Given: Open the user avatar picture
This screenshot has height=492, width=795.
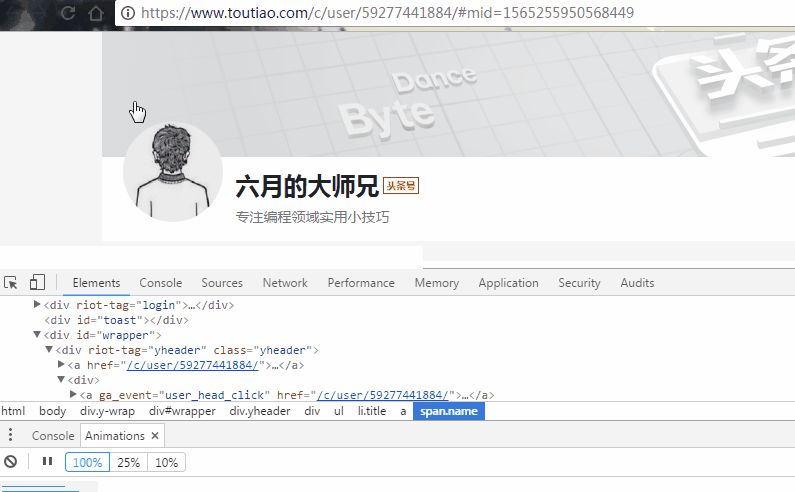Looking at the screenshot, I should point(173,171).
